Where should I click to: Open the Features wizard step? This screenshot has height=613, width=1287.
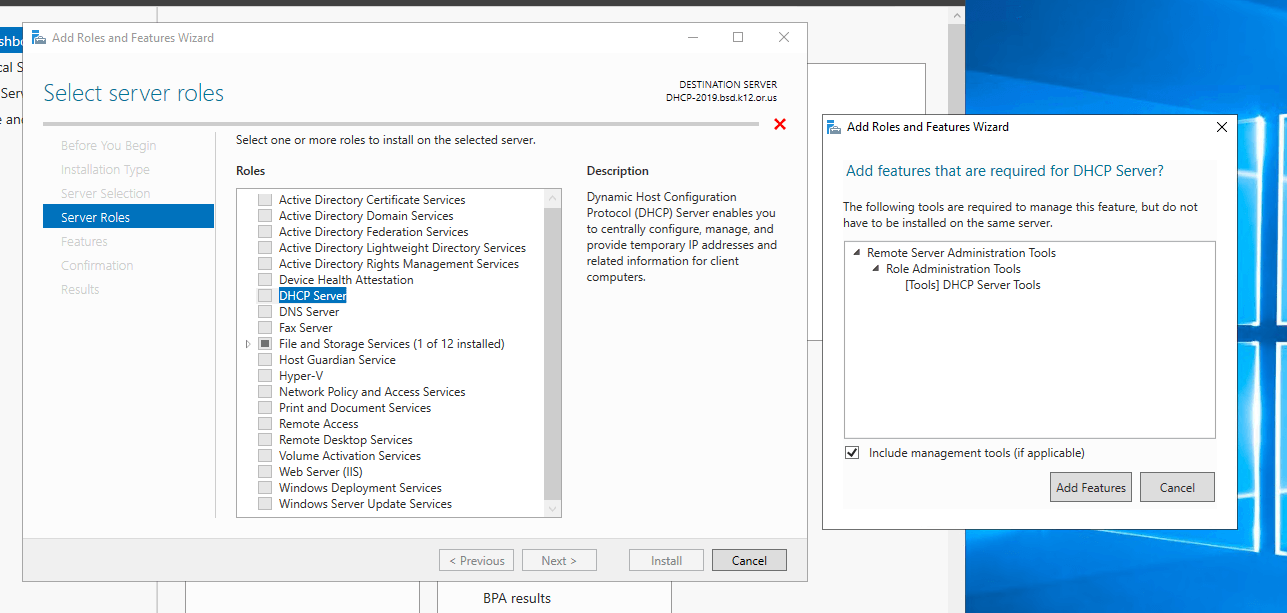(x=84, y=242)
